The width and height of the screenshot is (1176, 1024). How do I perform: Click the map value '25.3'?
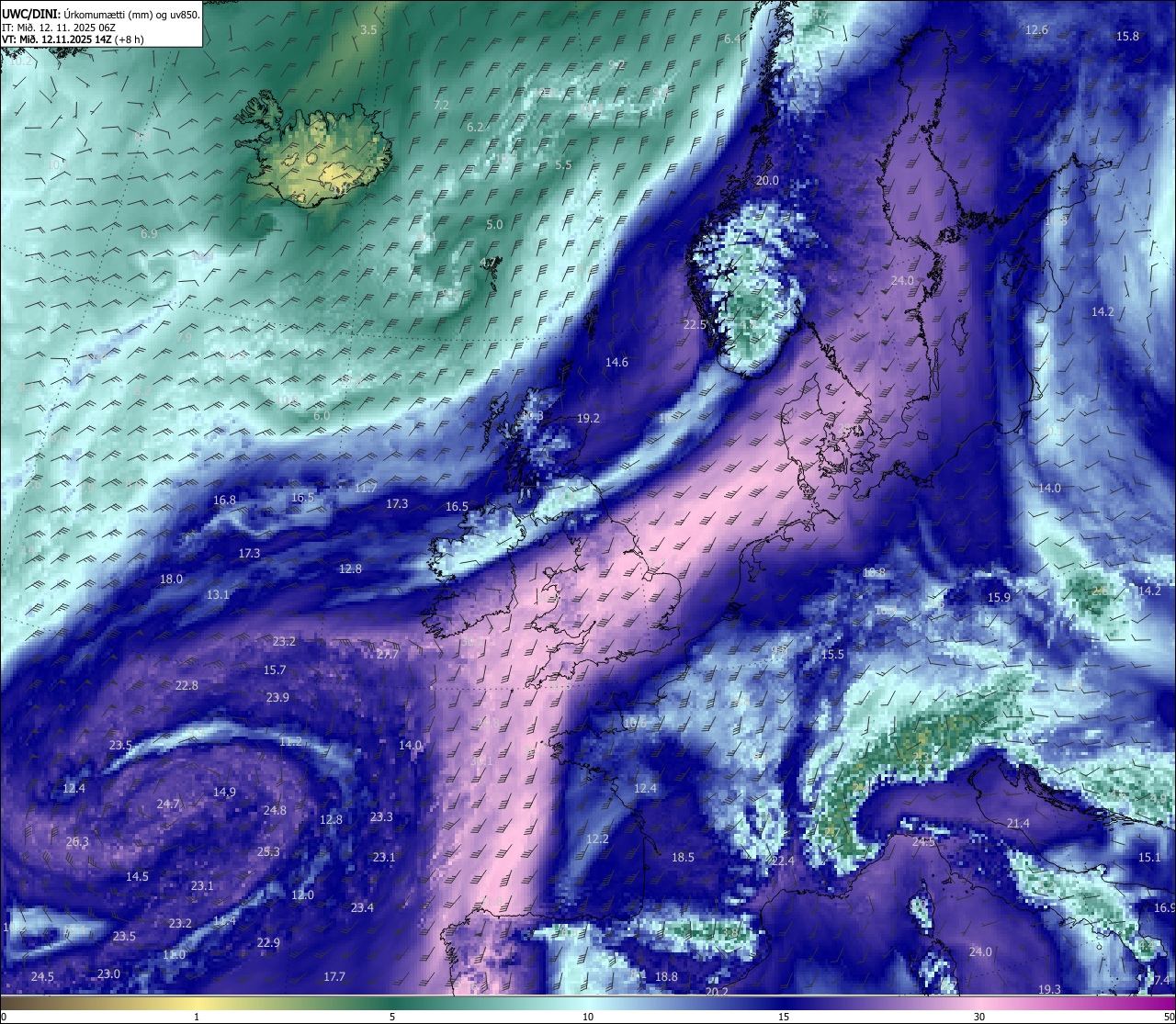coord(268,852)
